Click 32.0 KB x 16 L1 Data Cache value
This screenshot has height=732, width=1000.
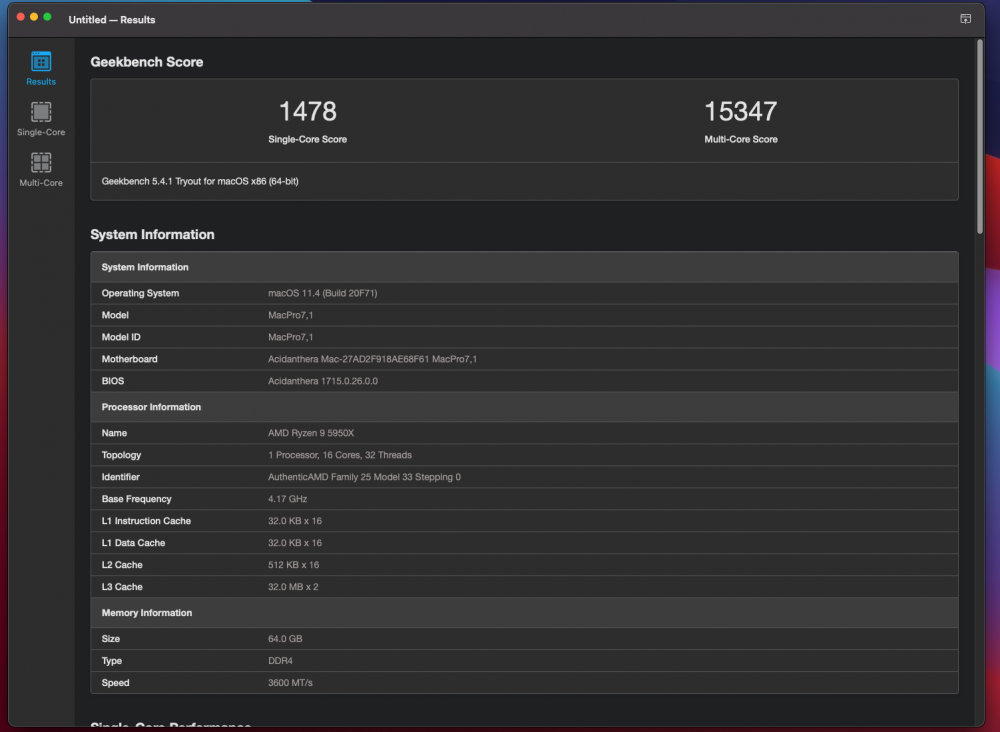295,543
